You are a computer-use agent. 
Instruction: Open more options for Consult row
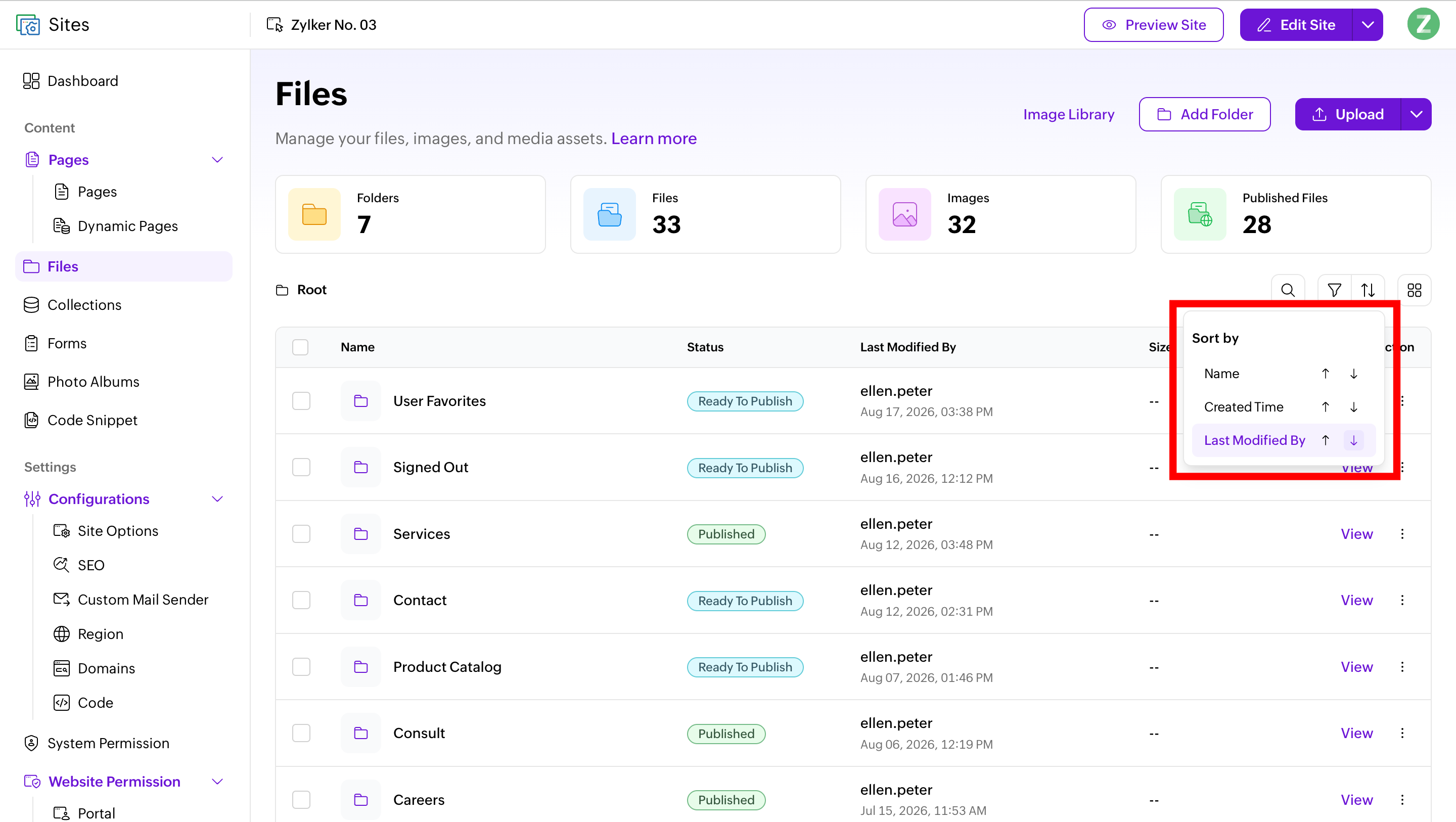coord(1402,733)
